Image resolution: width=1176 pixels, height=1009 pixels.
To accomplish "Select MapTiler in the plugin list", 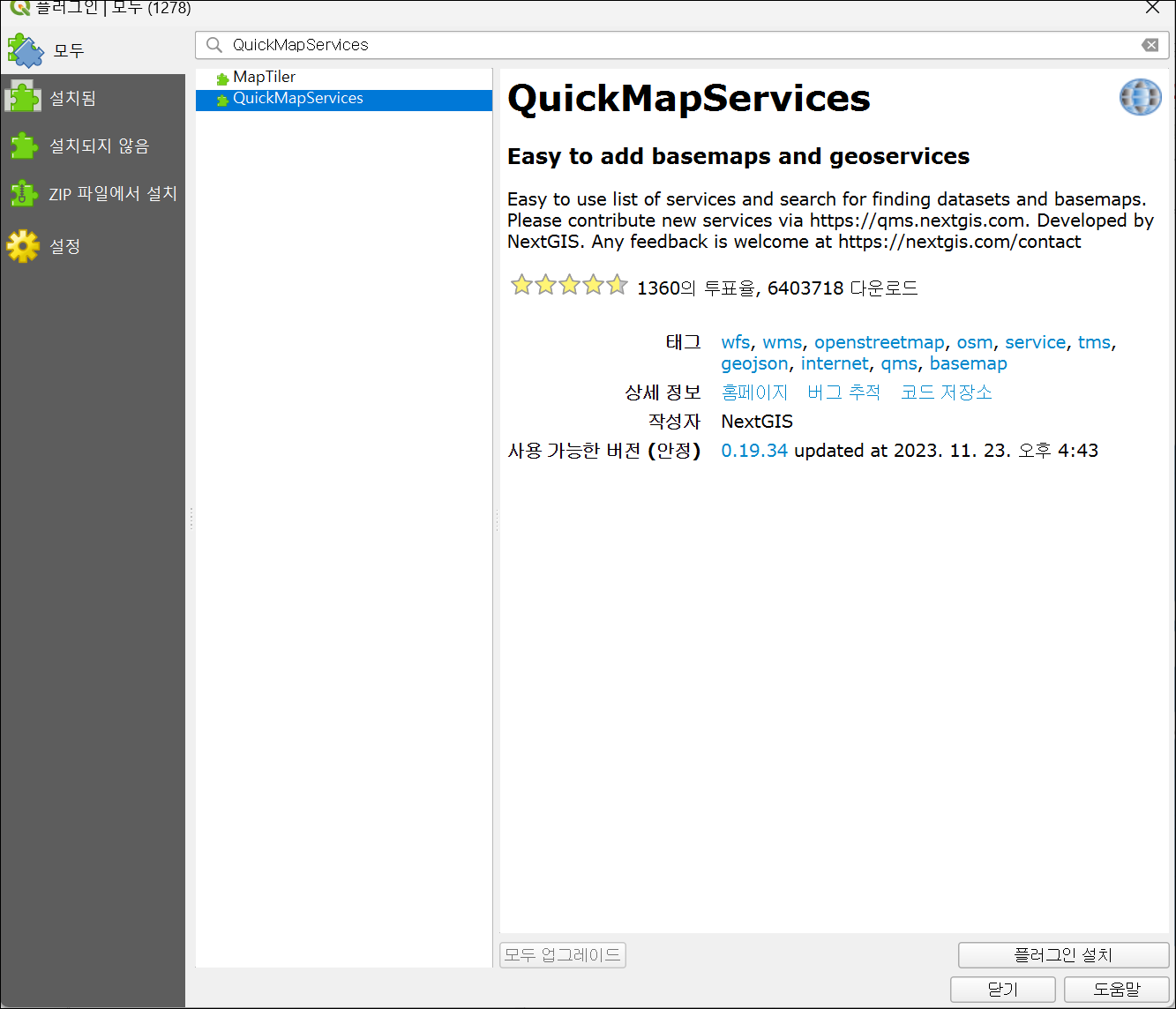I will [344, 78].
